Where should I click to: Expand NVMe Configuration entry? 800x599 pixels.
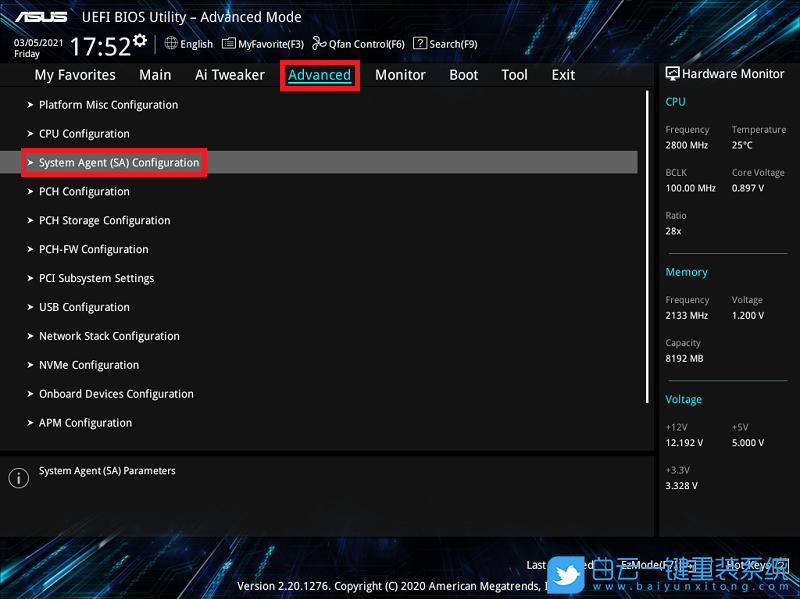88,366
